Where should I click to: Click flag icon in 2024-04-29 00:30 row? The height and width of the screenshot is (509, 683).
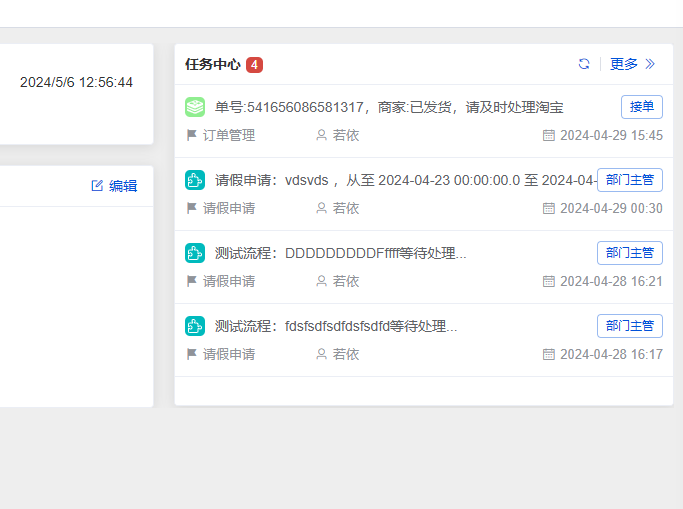pyautogui.click(x=191, y=208)
